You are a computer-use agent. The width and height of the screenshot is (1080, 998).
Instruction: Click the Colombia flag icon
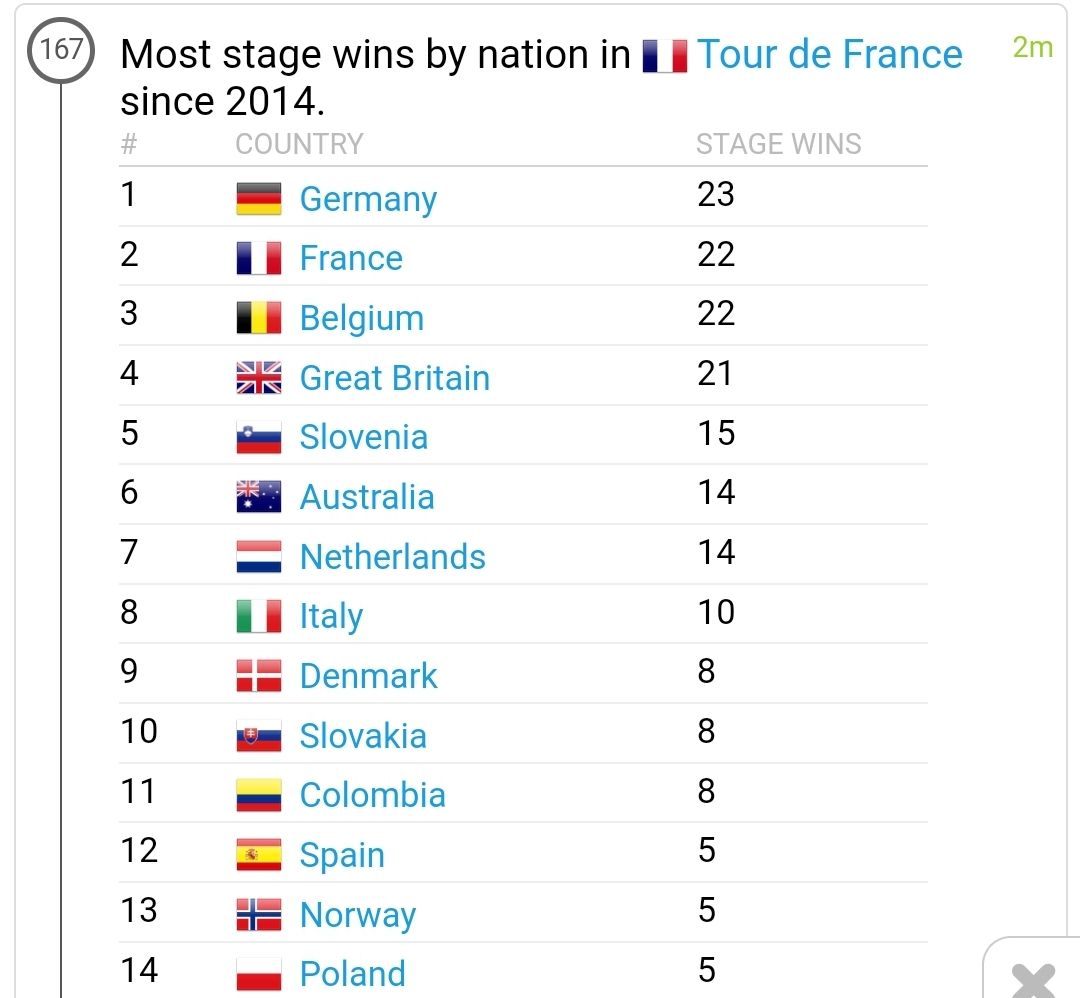pyautogui.click(x=259, y=795)
